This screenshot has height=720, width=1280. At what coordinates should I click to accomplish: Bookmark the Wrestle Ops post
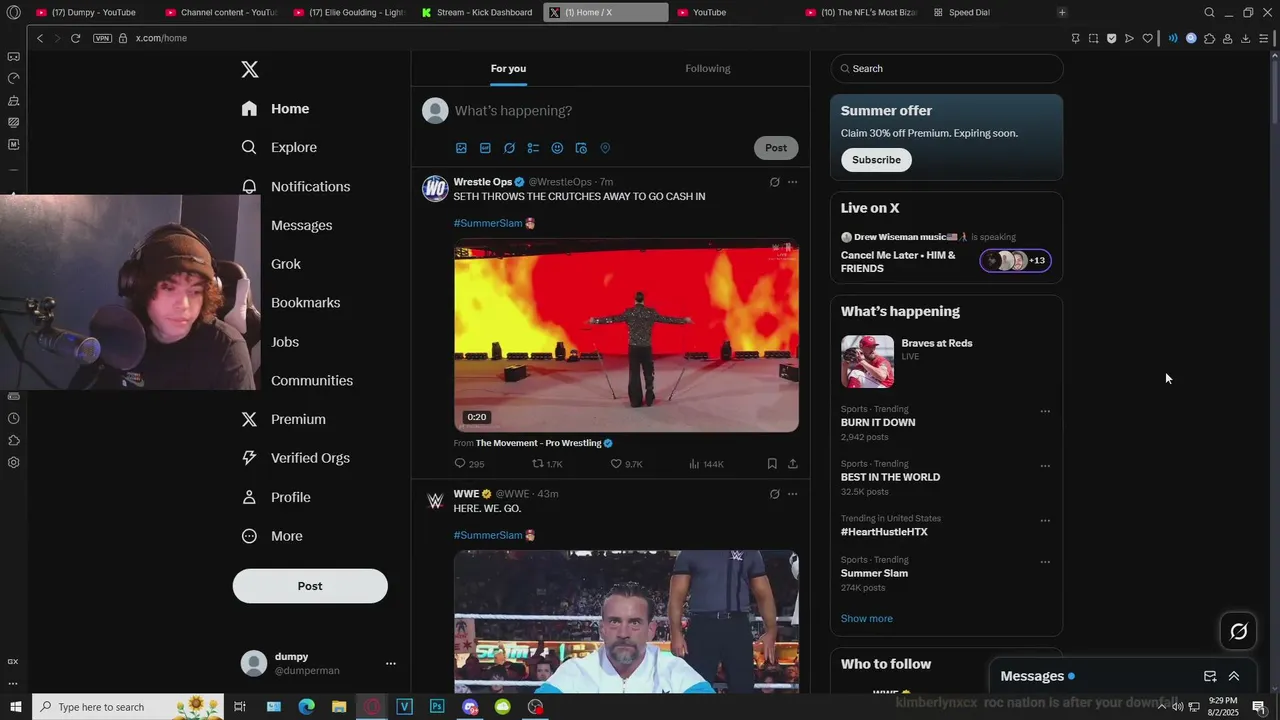[772, 464]
